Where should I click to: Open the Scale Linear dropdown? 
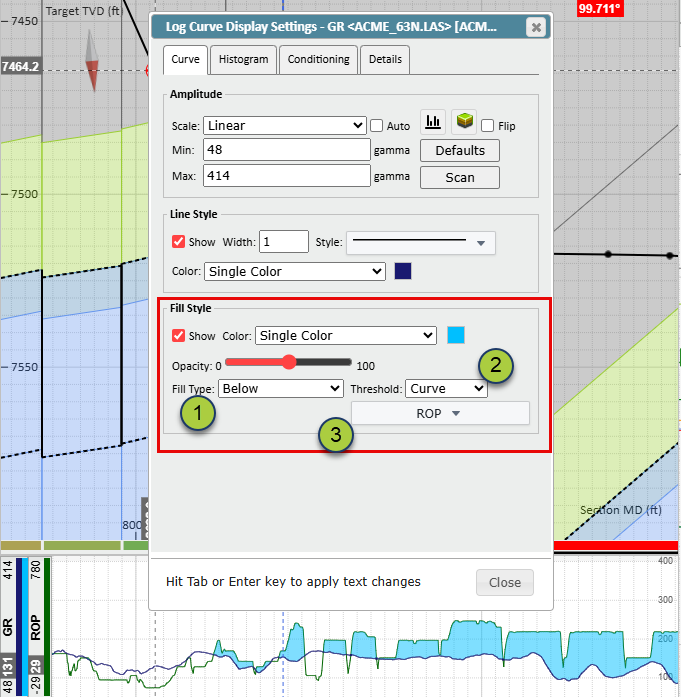[x=285, y=126]
